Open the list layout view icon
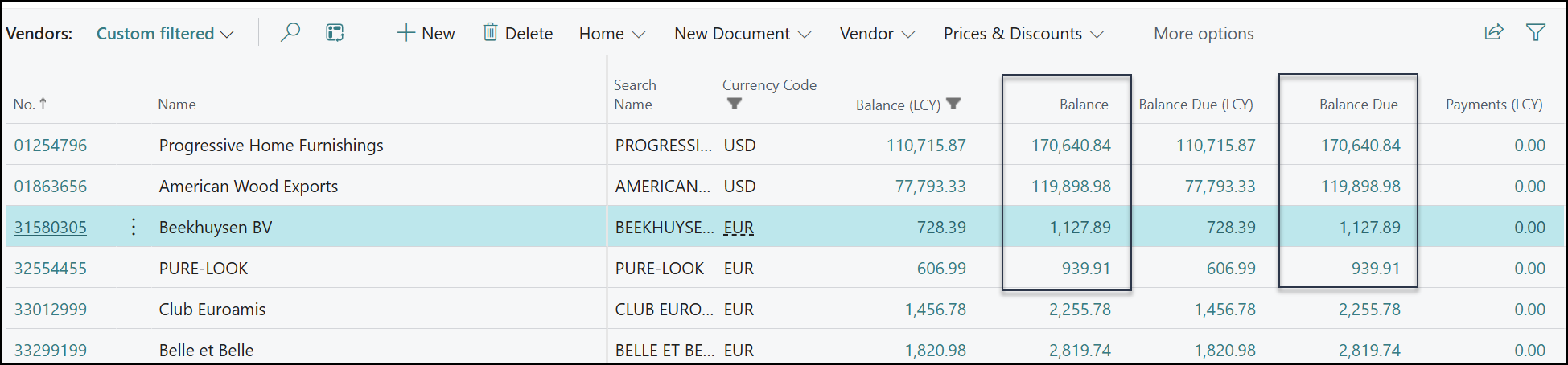Image resolution: width=1568 pixels, height=365 pixels. coord(335,33)
